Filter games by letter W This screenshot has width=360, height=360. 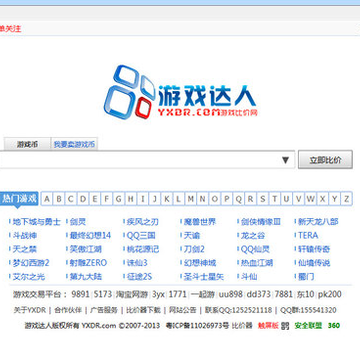point(310,199)
